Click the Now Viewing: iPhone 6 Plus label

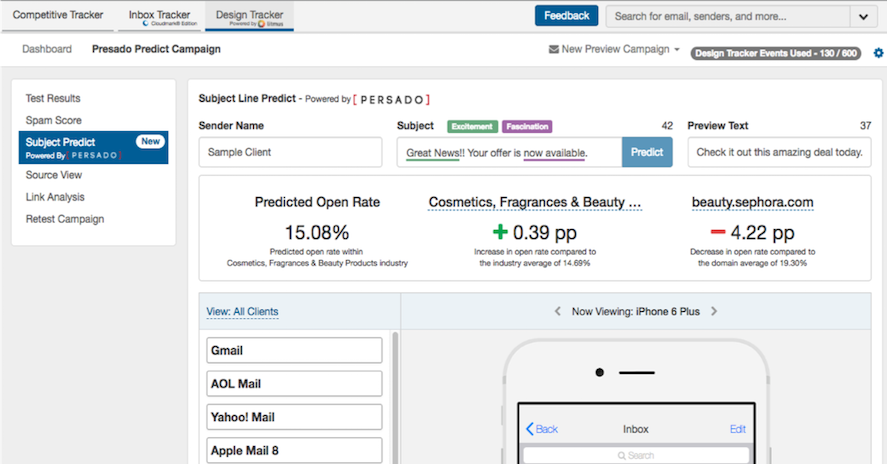pos(635,311)
